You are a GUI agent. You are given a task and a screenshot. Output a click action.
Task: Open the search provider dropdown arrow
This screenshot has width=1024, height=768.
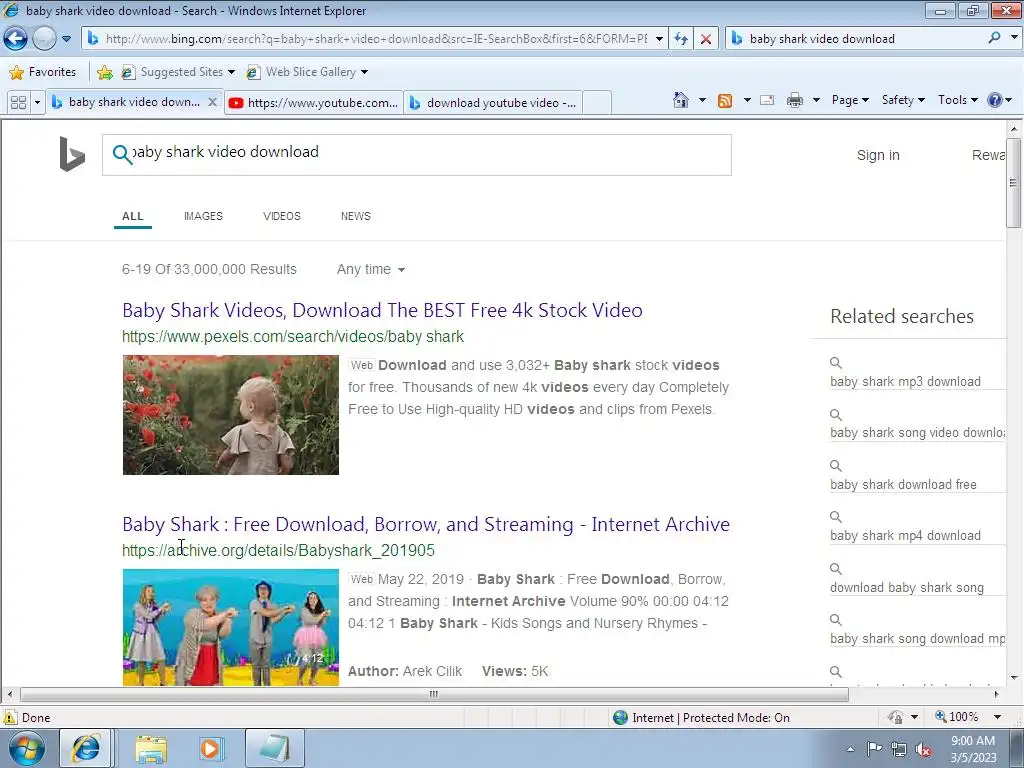1014,39
